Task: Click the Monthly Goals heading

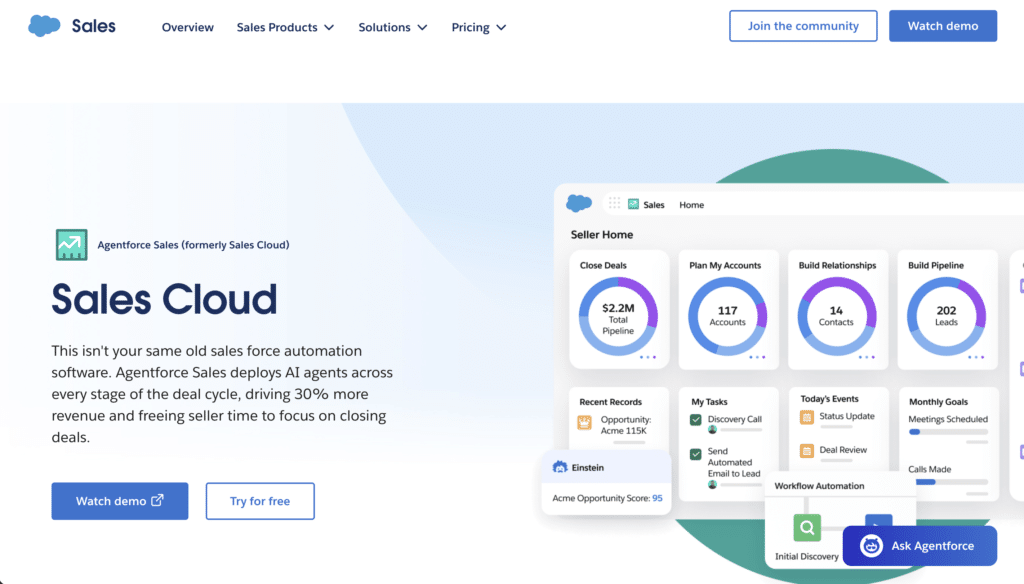Action: click(x=938, y=402)
